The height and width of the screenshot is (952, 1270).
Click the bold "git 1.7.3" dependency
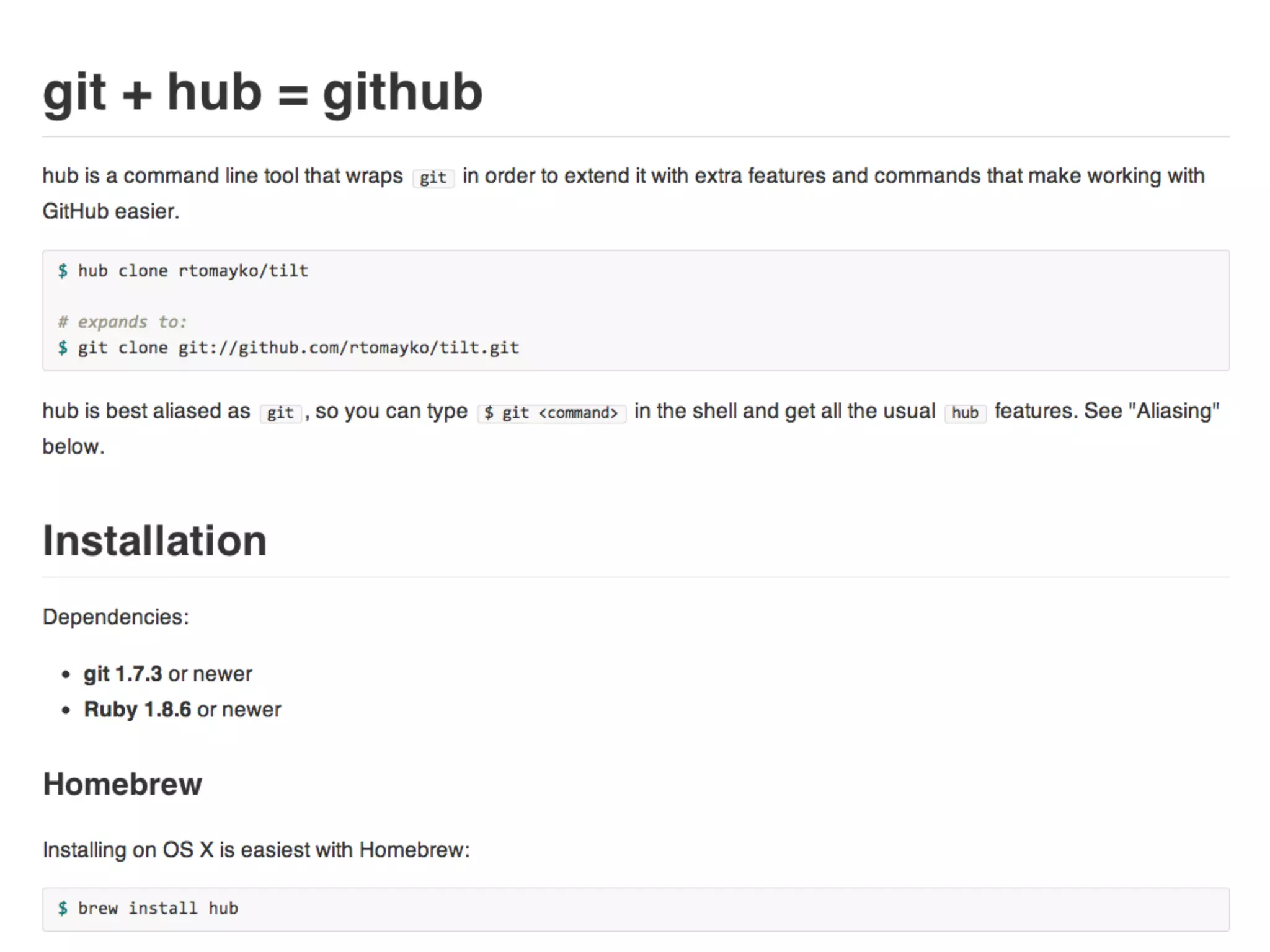(x=123, y=674)
